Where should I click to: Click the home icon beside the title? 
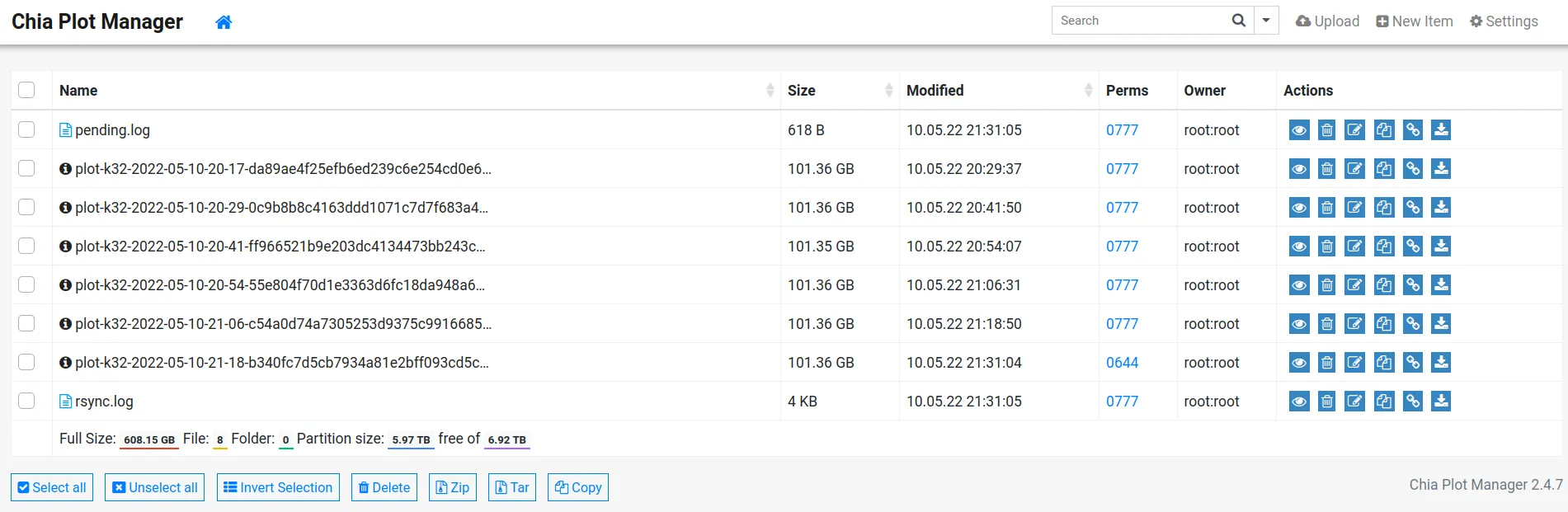(x=224, y=22)
